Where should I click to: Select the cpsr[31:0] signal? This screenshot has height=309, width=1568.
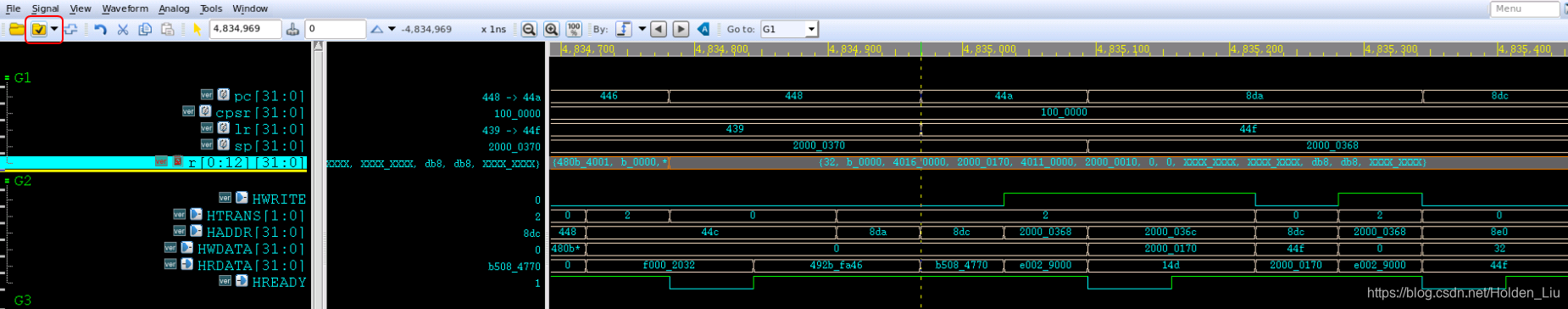click(259, 112)
